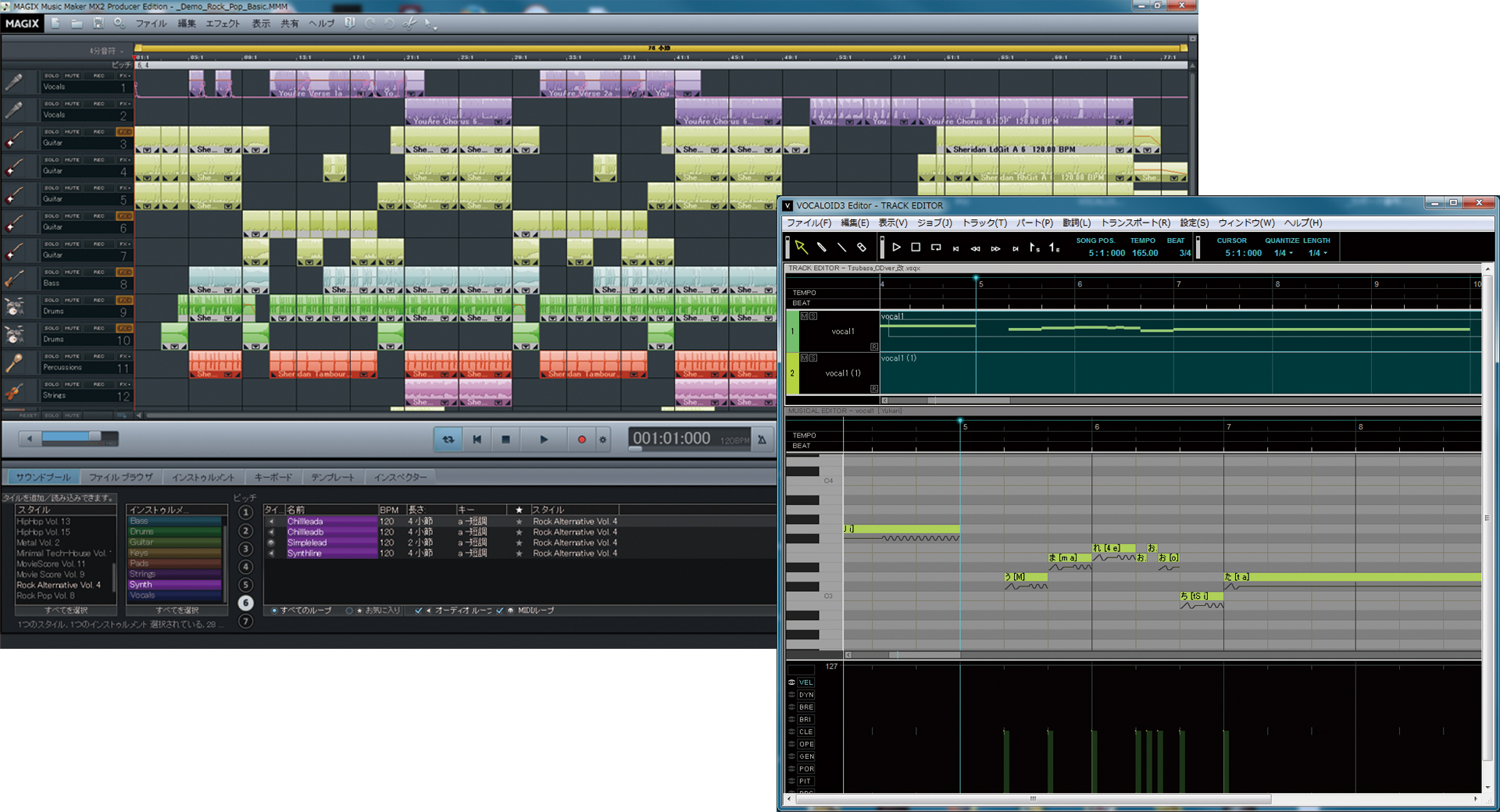1500x812 pixels.
Task: Switch to the 'キーボード' tab
Action: point(273,477)
